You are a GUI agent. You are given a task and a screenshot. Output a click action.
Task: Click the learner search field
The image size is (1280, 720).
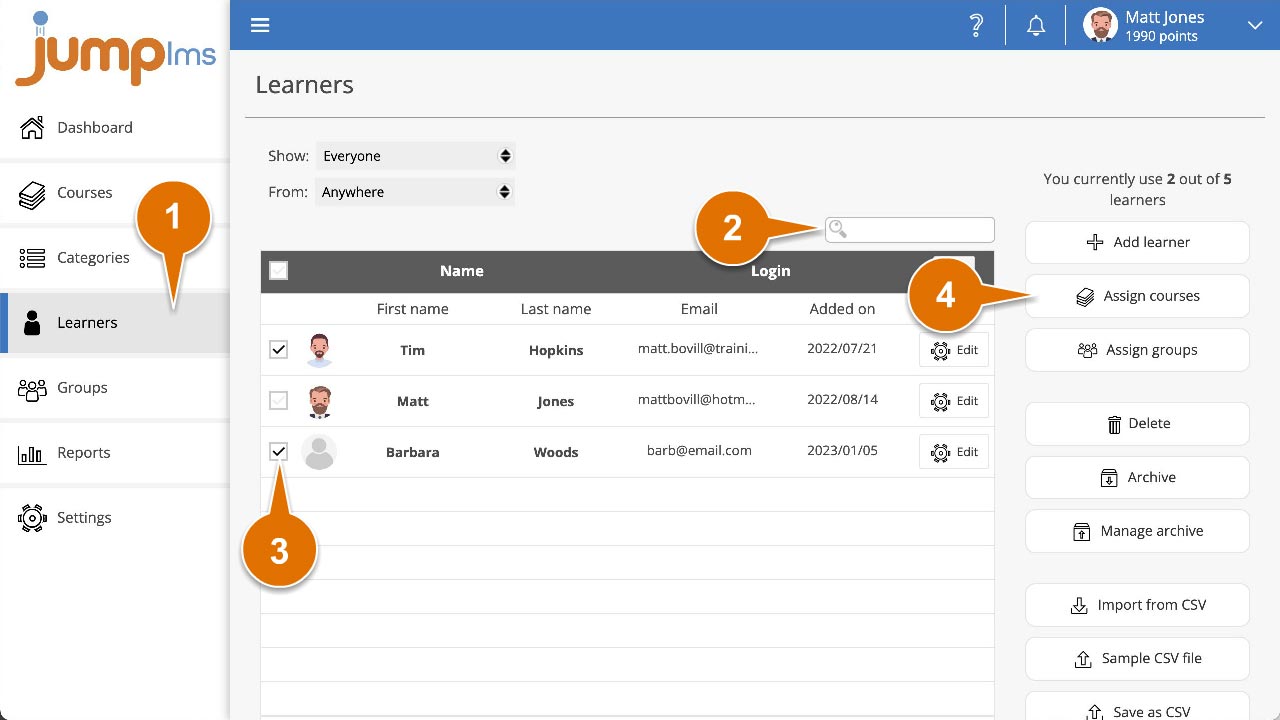[x=910, y=230]
